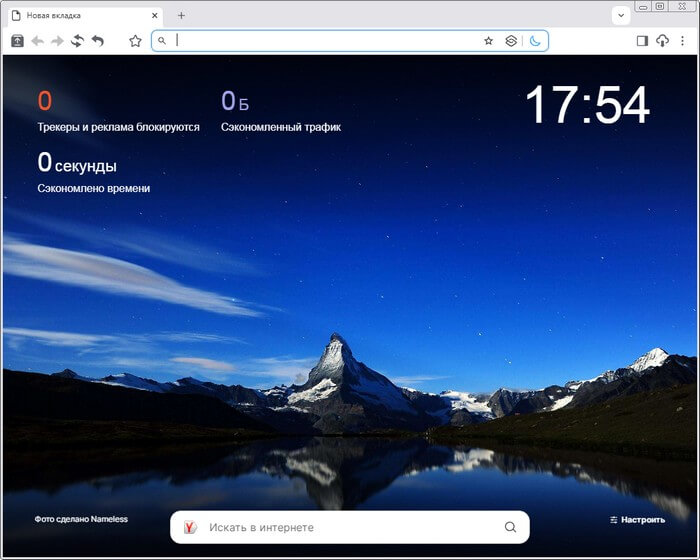This screenshot has width=700, height=560.
Task: Expand the tab list dropdown arrow
Action: (x=621, y=16)
